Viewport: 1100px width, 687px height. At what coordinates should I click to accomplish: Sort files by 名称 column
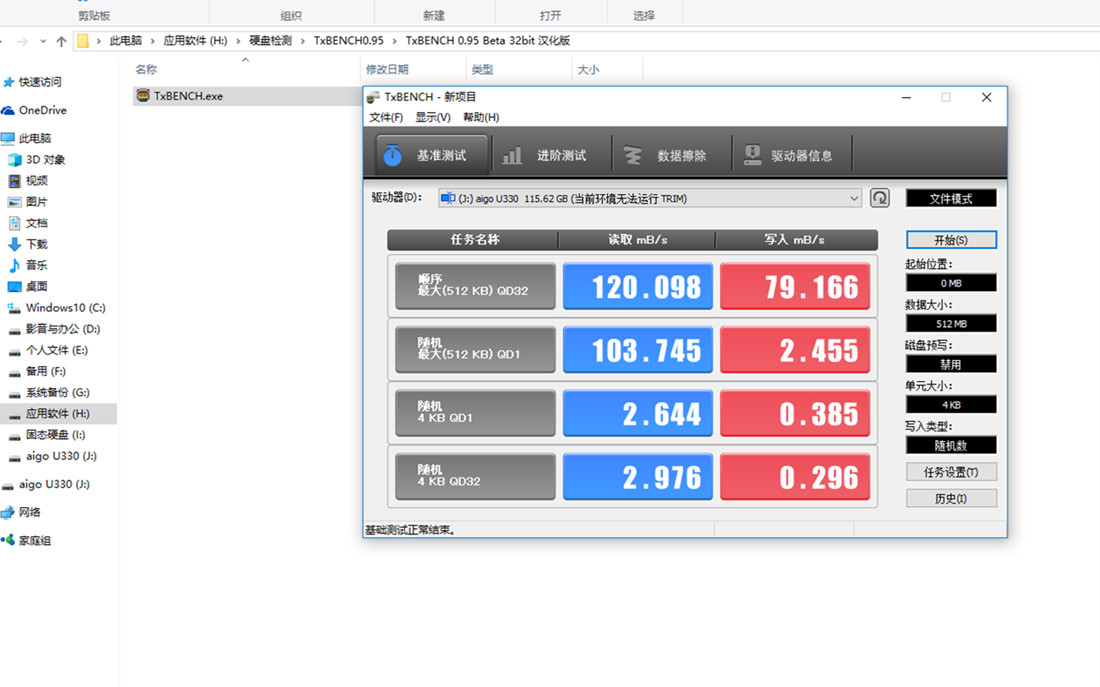146,69
